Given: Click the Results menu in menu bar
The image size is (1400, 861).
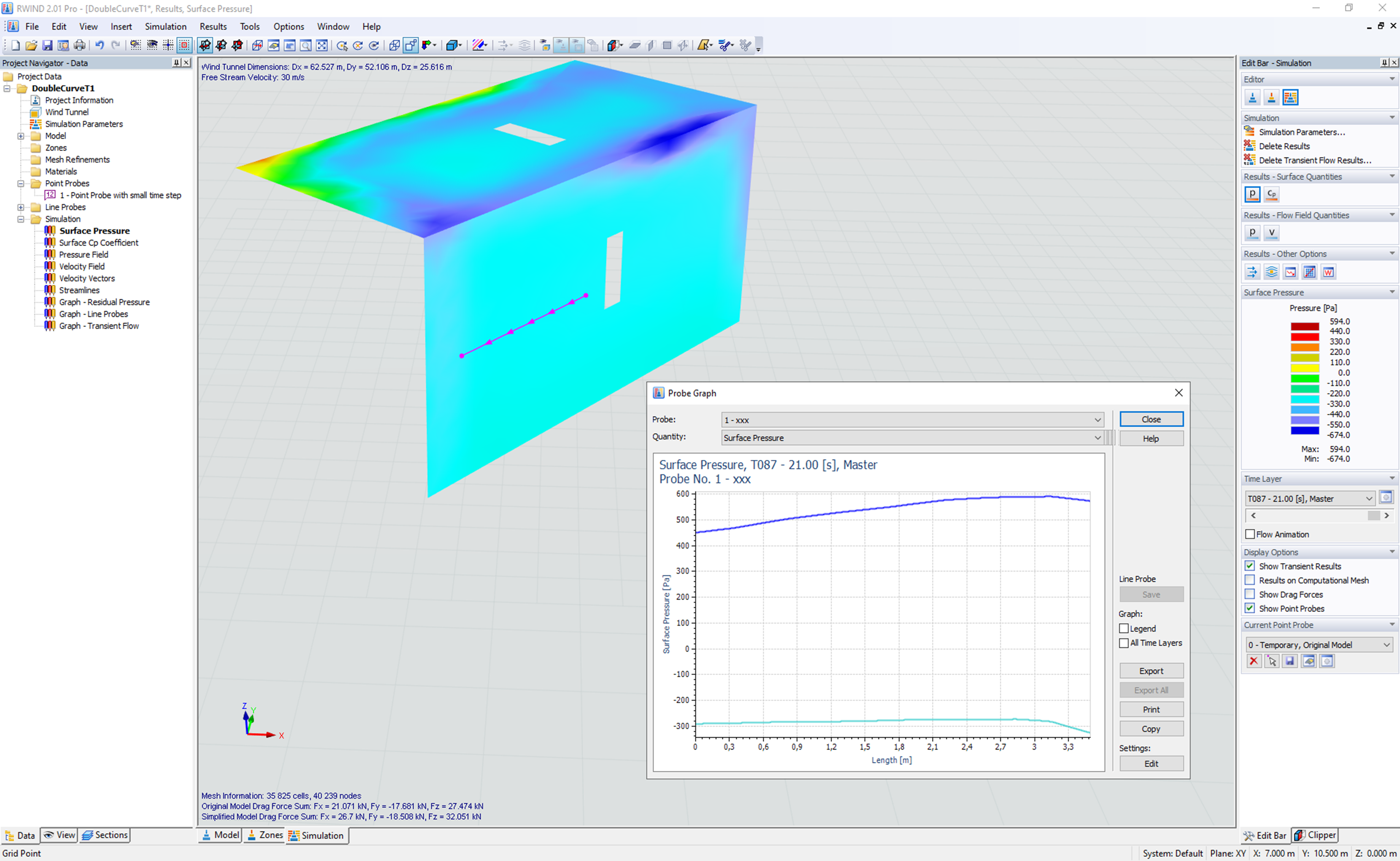Looking at the screenshot, I should 213,26.
